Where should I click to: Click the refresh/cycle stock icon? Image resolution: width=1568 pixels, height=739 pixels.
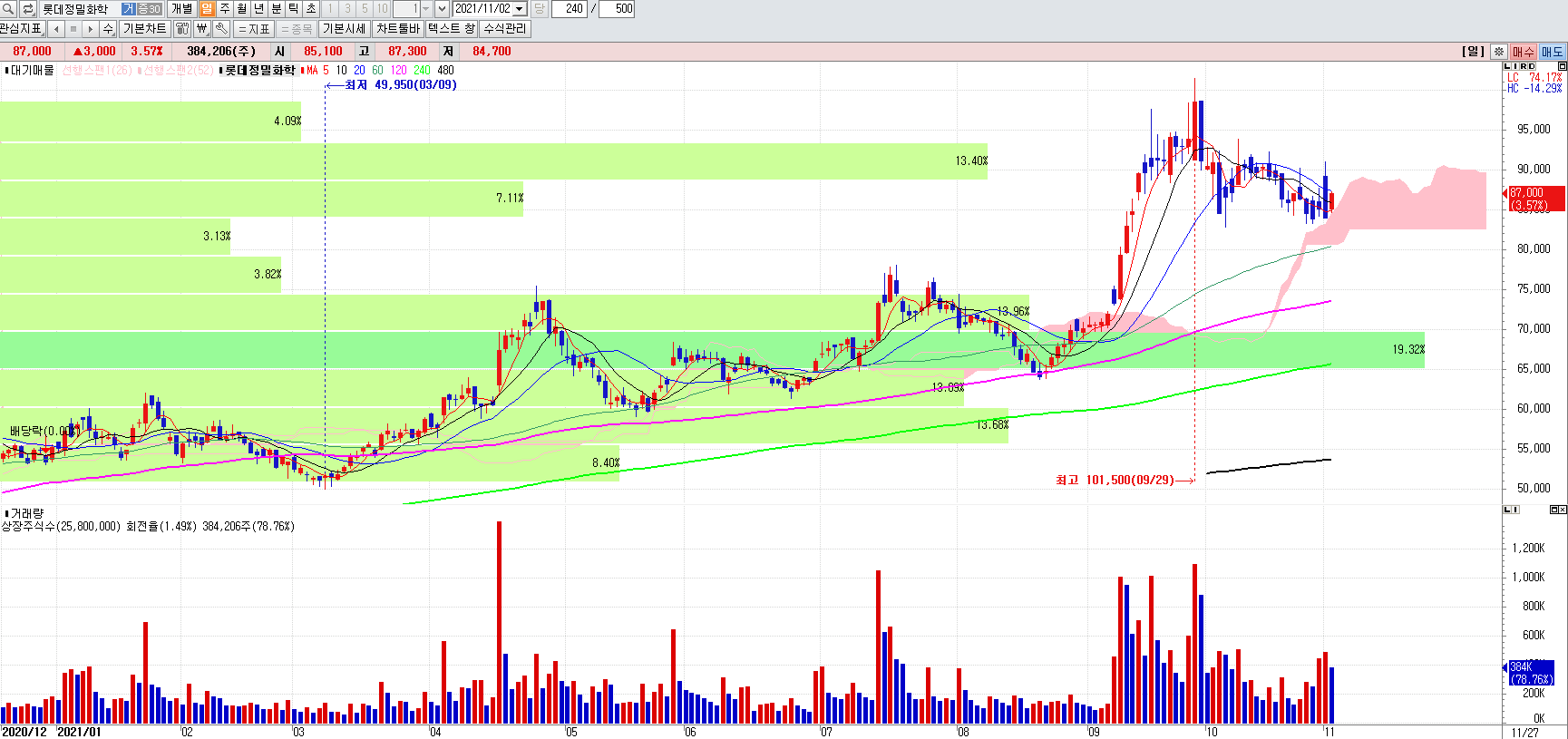(27, 9)
